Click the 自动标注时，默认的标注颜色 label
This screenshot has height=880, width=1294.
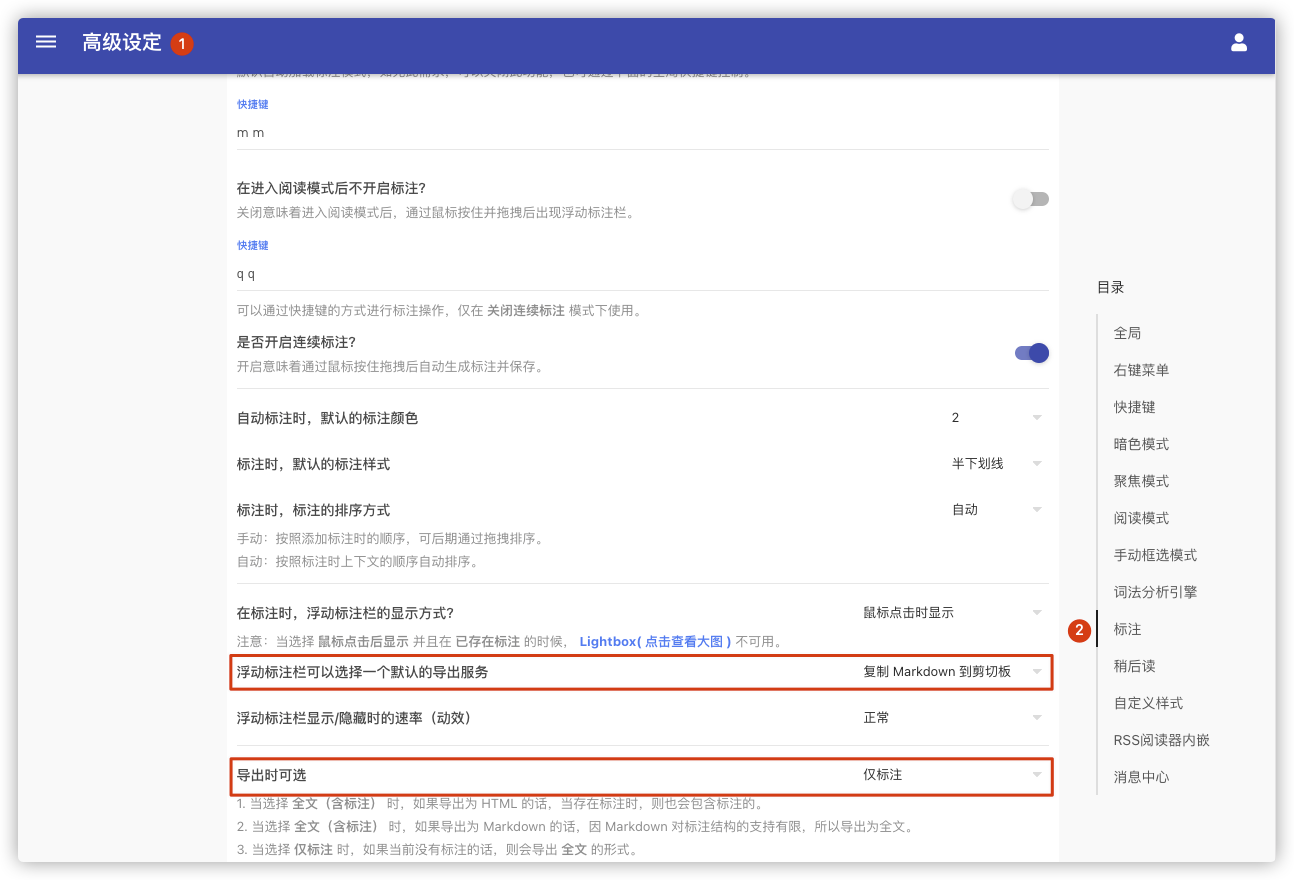327,418
